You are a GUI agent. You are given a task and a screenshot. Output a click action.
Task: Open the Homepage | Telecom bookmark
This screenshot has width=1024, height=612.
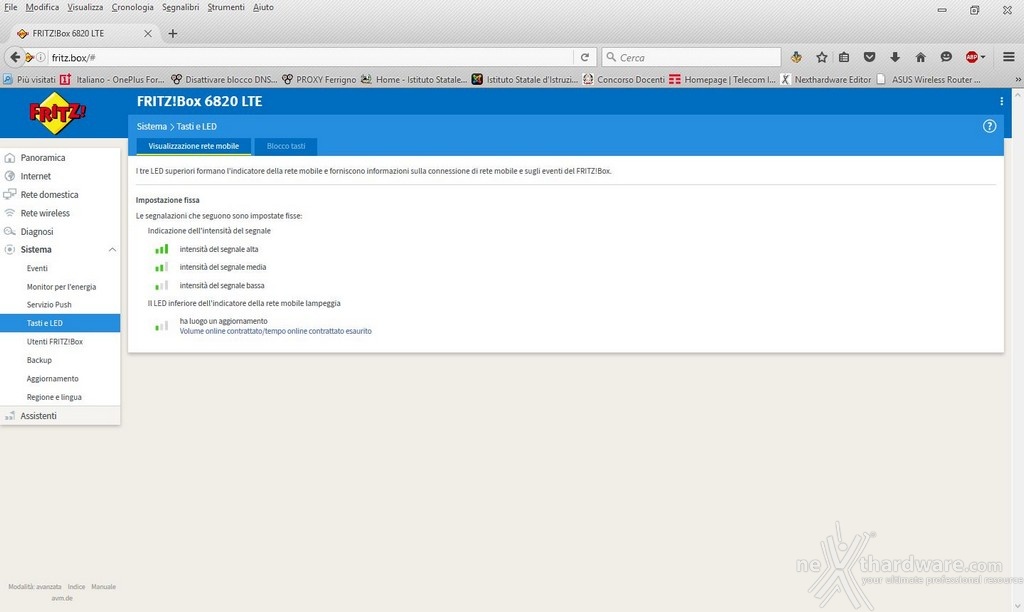click(x=722, y=80)
